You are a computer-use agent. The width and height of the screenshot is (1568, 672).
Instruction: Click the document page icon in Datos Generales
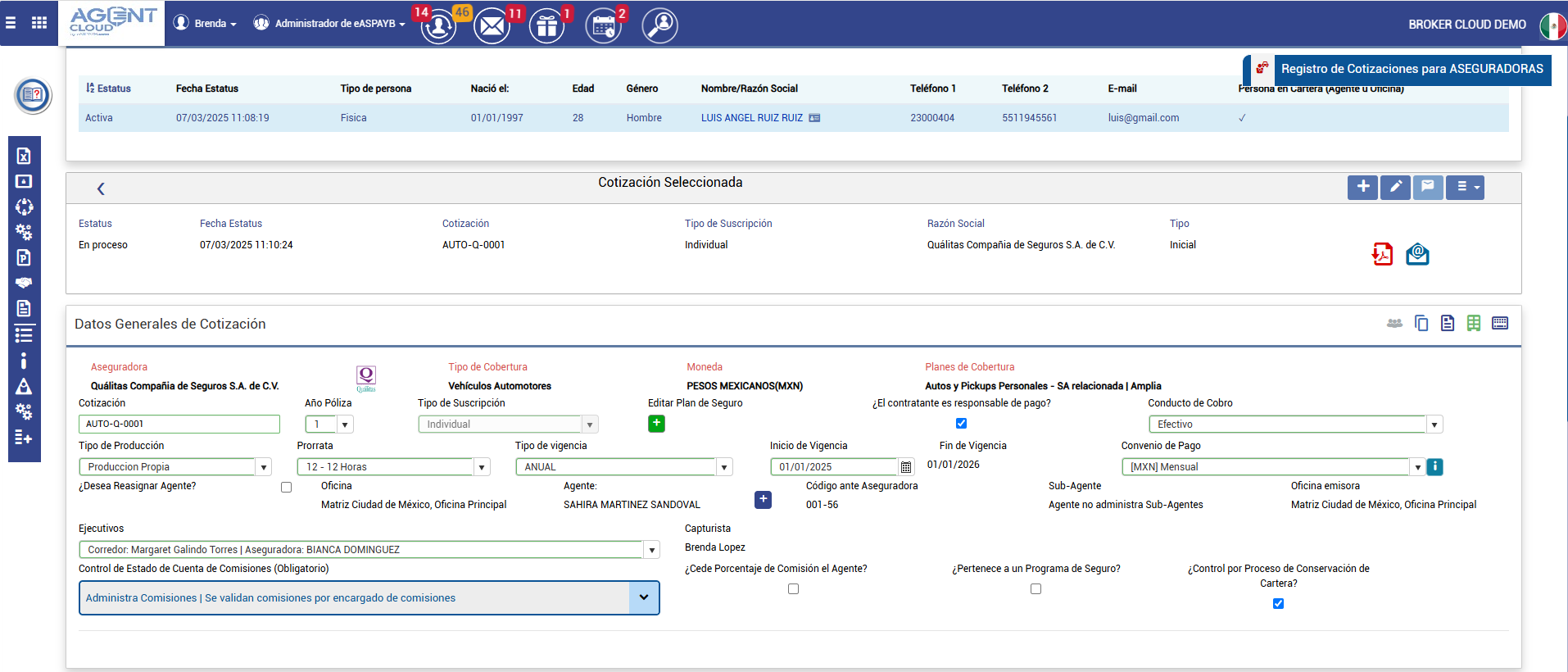click(x=1448, y=323)
